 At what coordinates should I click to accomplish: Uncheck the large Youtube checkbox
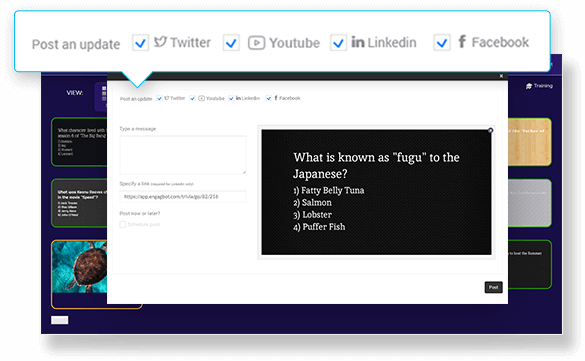(231, 43)
